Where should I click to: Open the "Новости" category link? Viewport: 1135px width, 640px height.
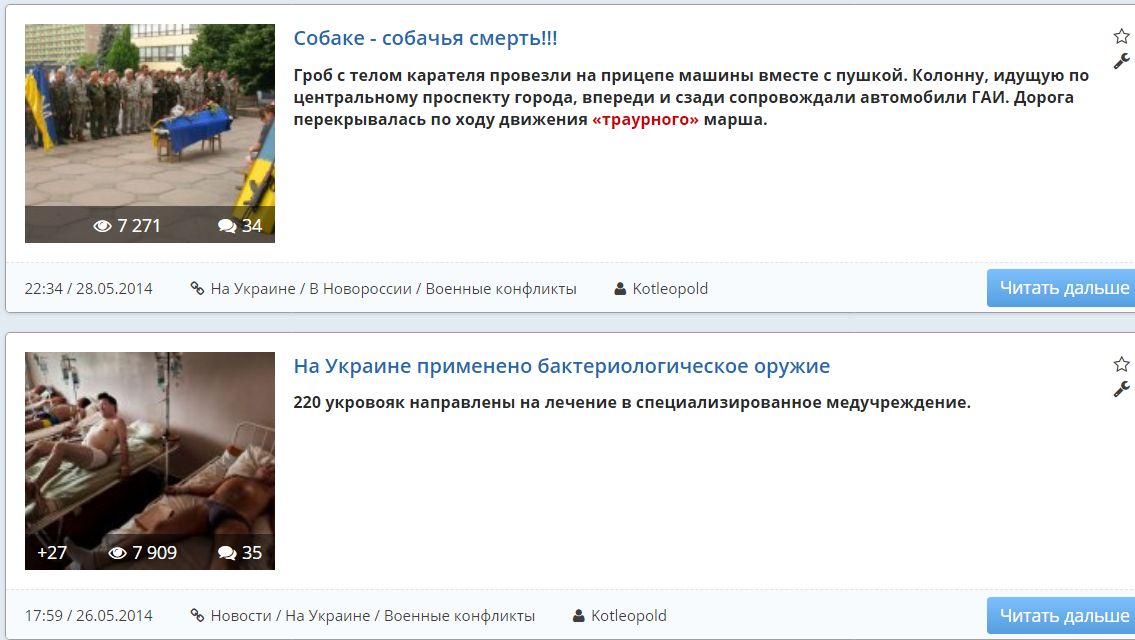click(x=241, y=616)
